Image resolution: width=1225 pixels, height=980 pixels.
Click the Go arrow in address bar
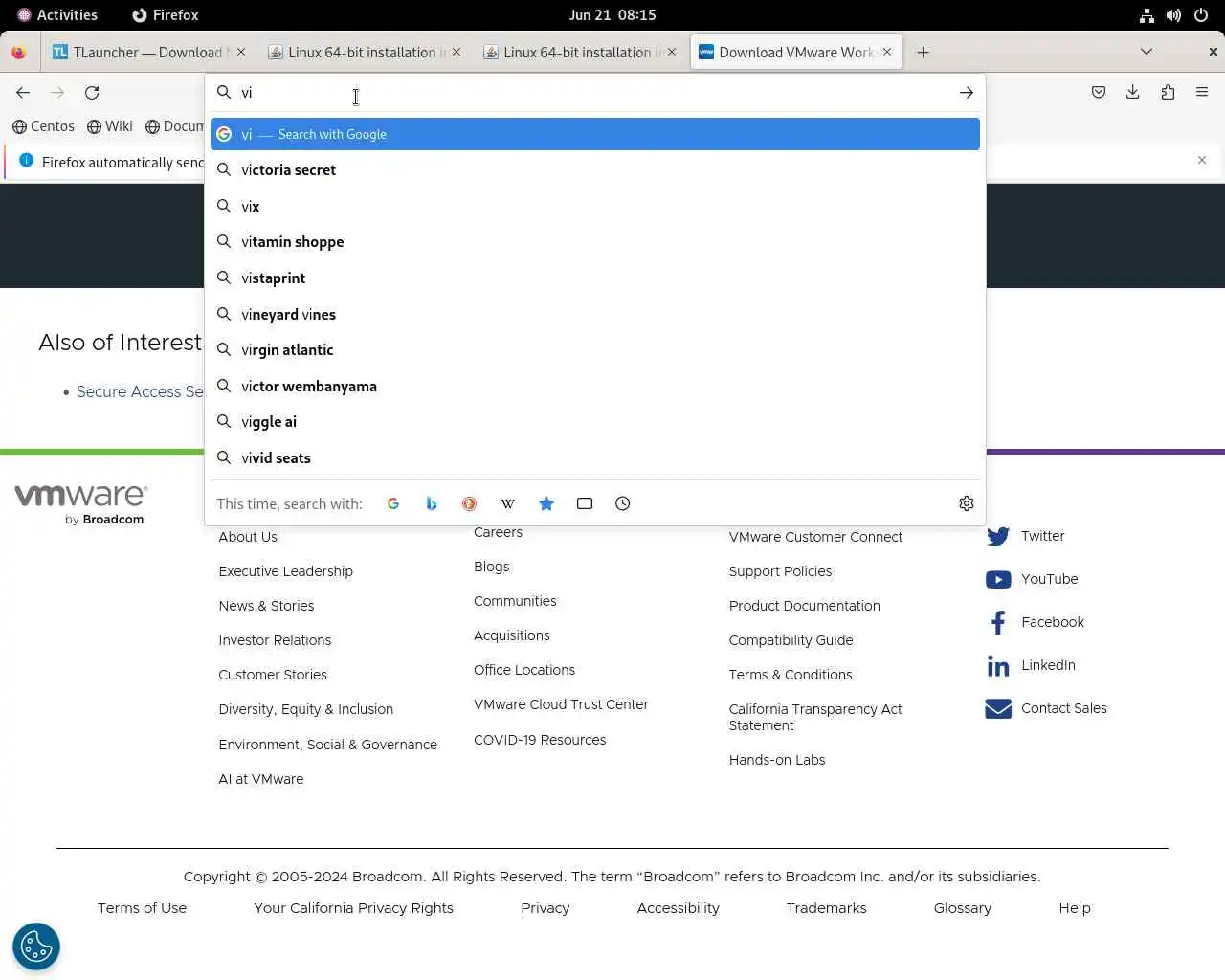(x=967, y=93)
